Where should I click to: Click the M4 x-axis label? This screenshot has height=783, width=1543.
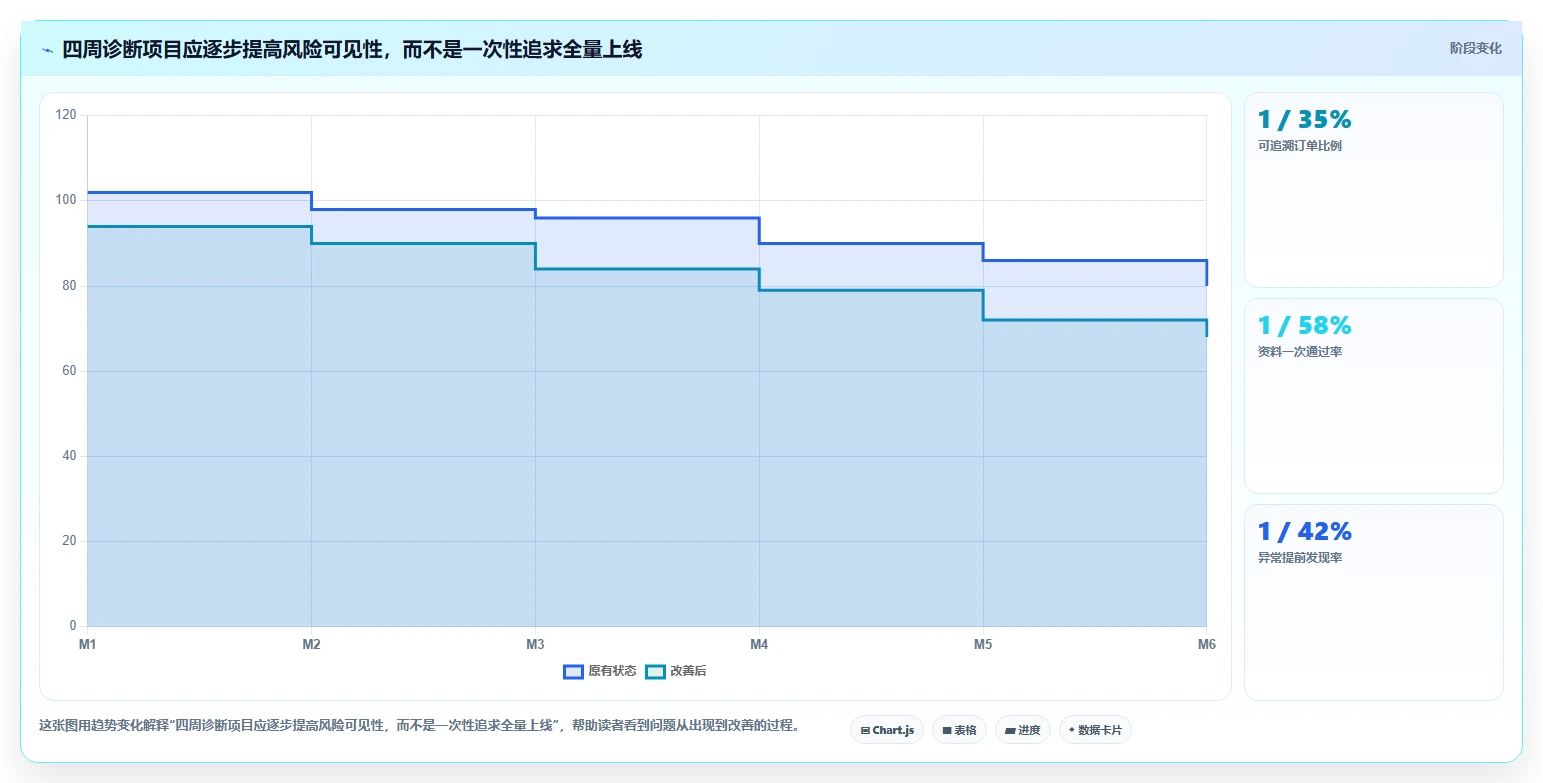[x=759, y=644]
